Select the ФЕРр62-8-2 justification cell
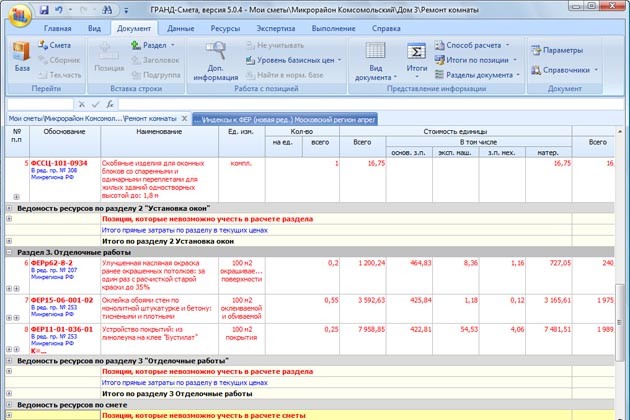 [x=65, y=276]
